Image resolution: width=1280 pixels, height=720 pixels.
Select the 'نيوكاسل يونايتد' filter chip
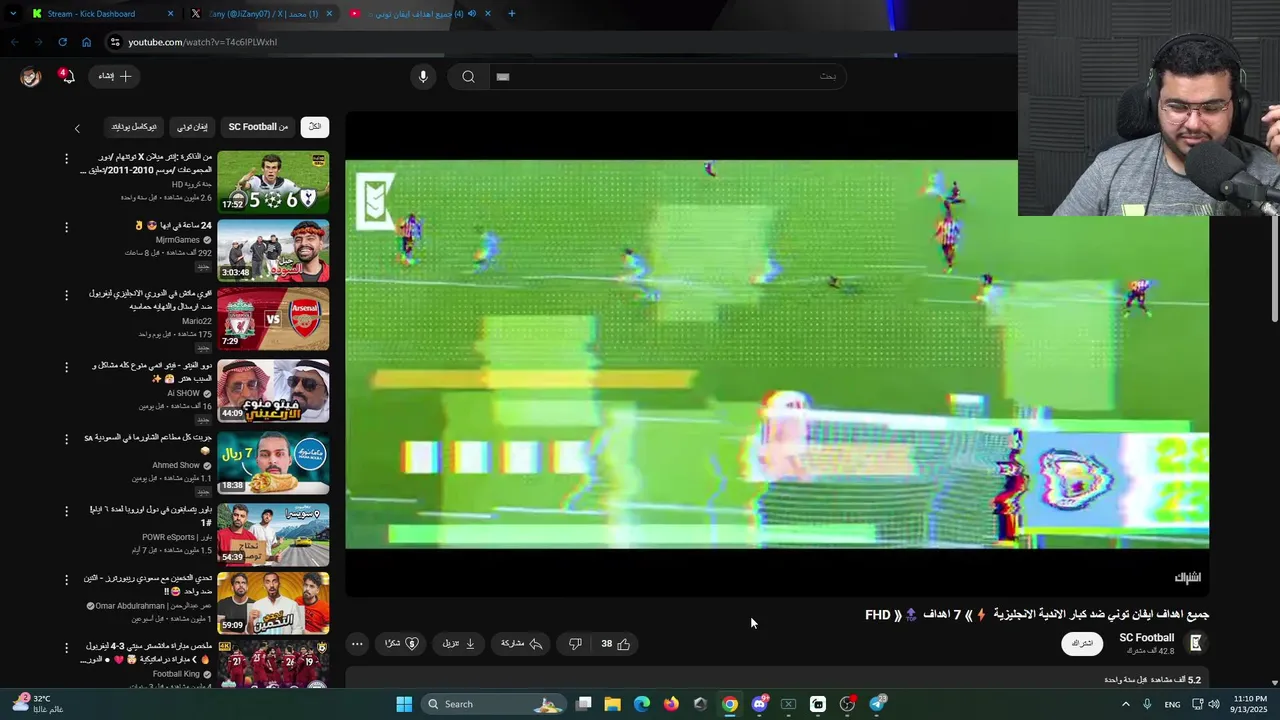pyautogui.click(x=134, y=127)
